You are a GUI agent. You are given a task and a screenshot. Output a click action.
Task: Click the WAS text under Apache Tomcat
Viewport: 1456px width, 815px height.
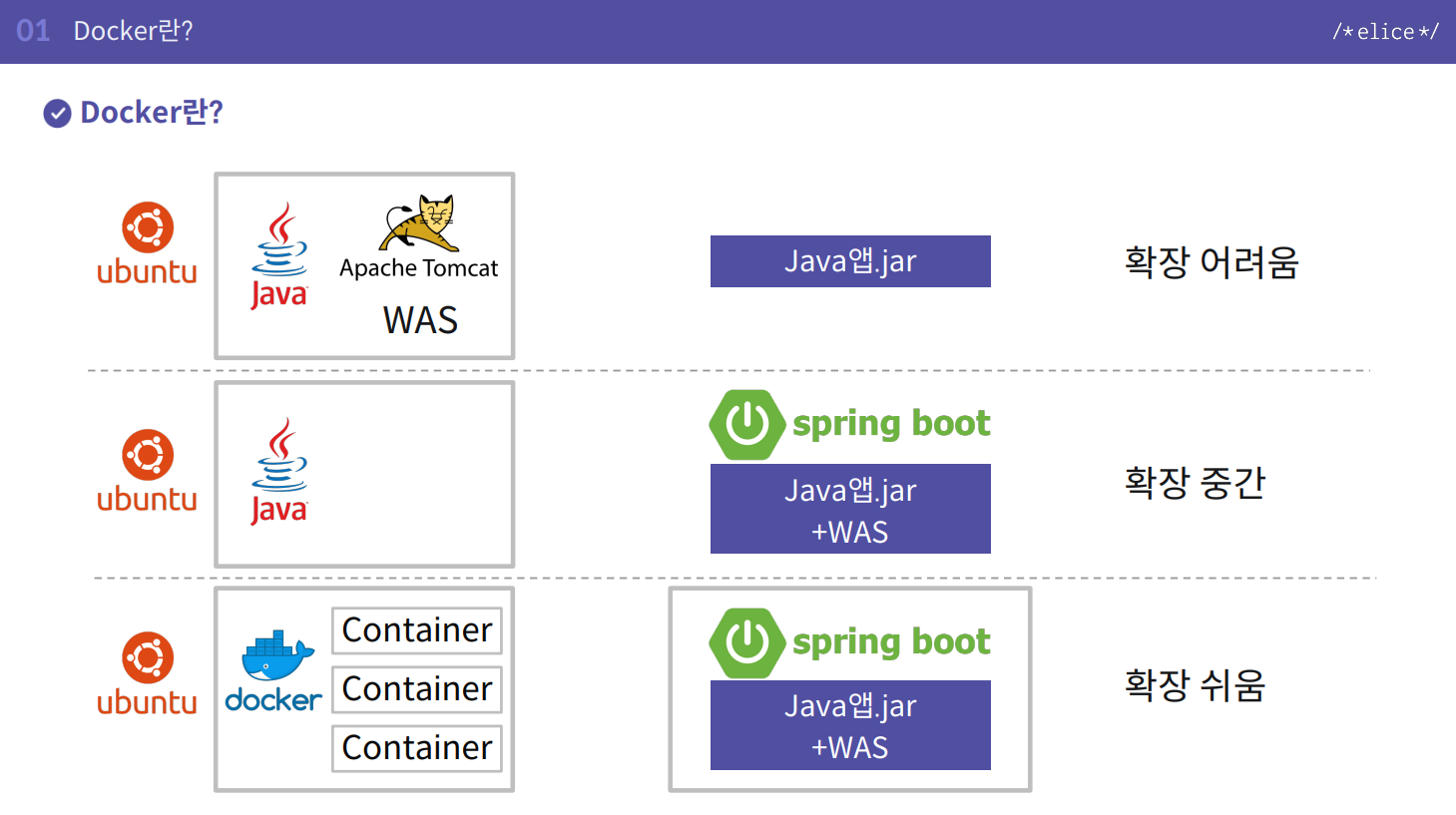click(x=420, y=320)
